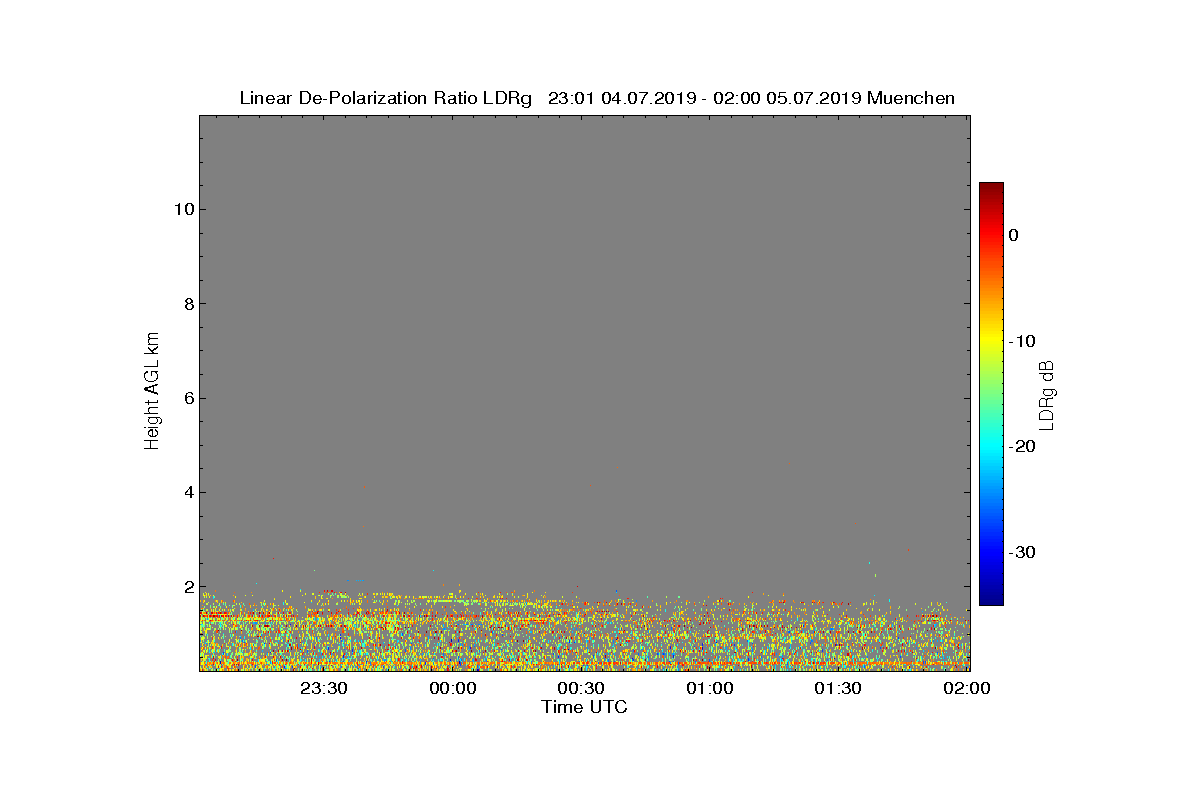The image size is (1200, 800).
Task: Click the LDRg dB colorbar title
Action: coord(1047,394)
